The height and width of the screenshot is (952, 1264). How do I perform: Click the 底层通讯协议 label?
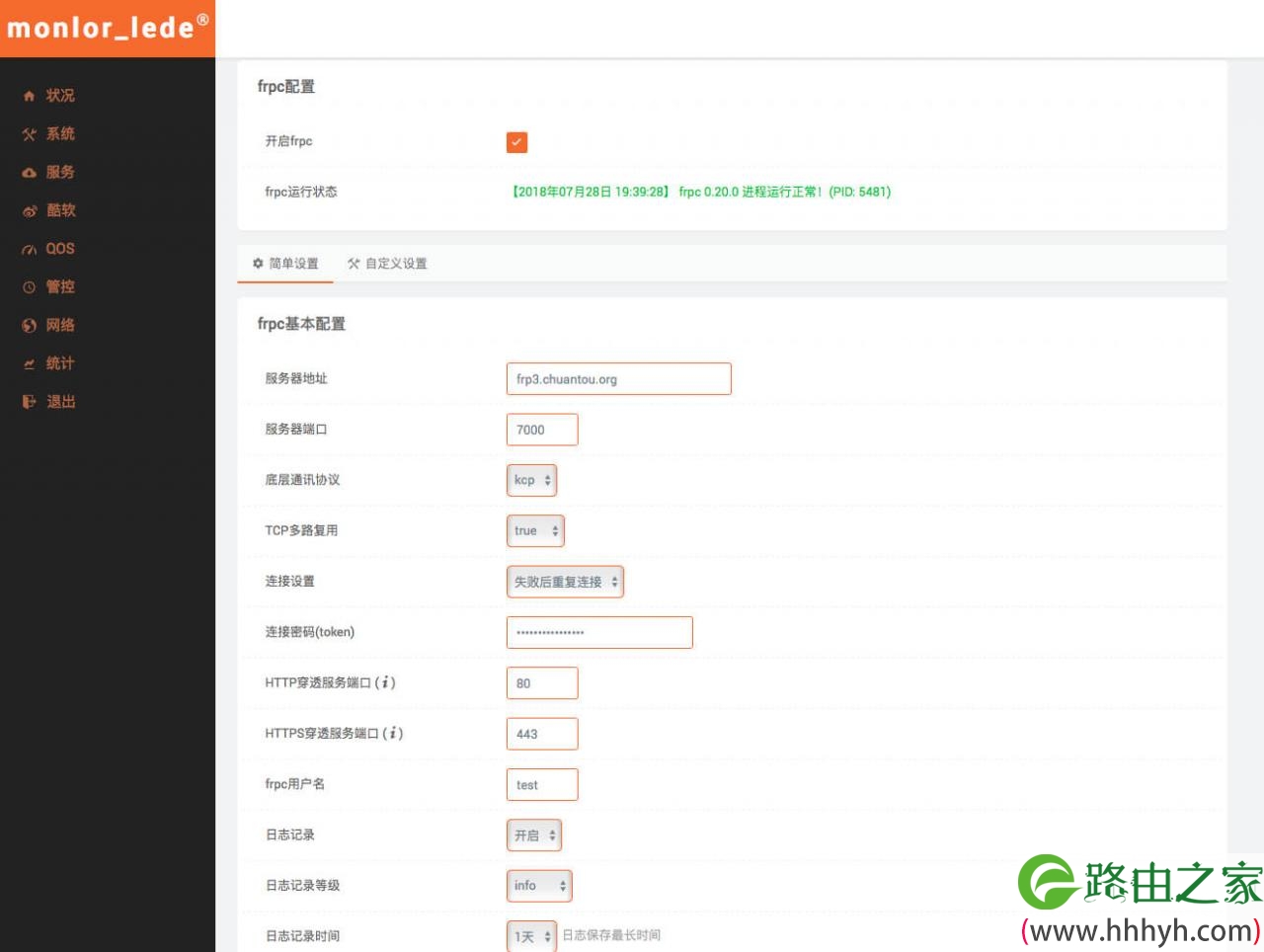[x=302, y=480]
